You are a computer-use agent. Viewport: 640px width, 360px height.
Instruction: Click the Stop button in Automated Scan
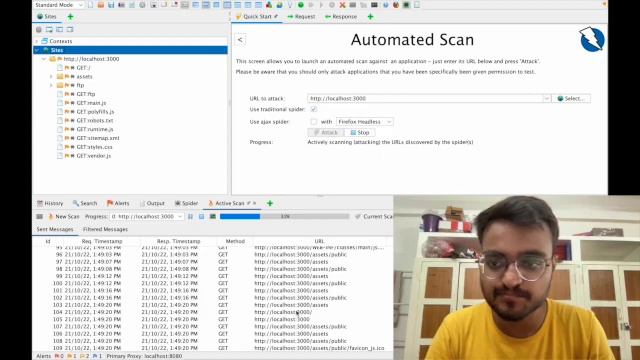[x=360, y=133]
